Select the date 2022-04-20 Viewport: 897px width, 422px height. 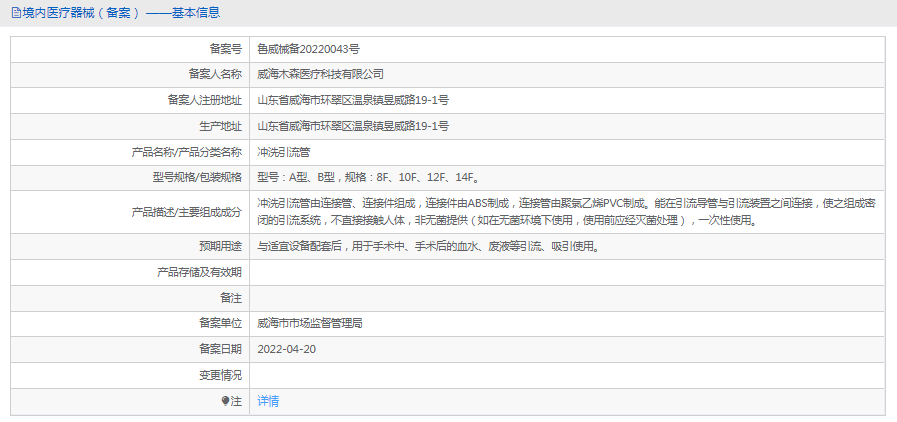pyautogui.click(x=287, y=349)
